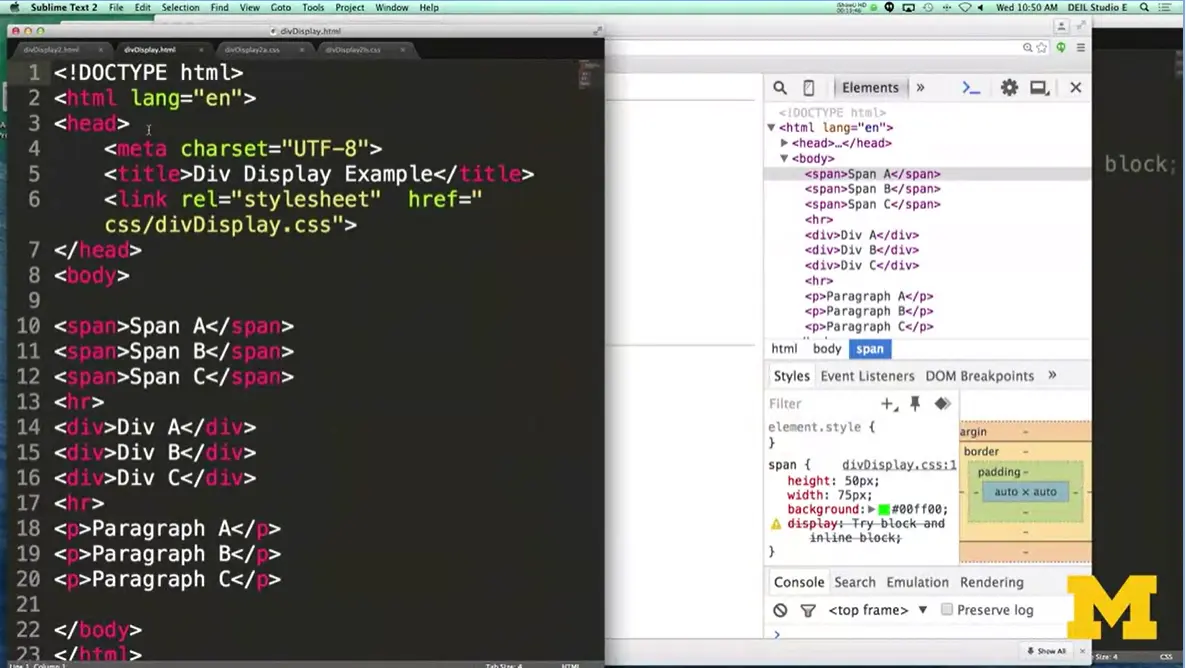1186x668 pixels.
Task: Switch to the Event Listeners tab
Action: (867, 376)
